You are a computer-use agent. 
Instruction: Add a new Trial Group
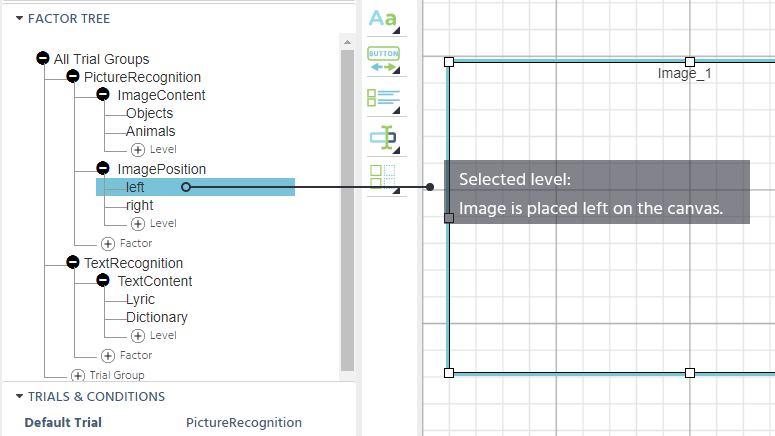coord(108,375)
